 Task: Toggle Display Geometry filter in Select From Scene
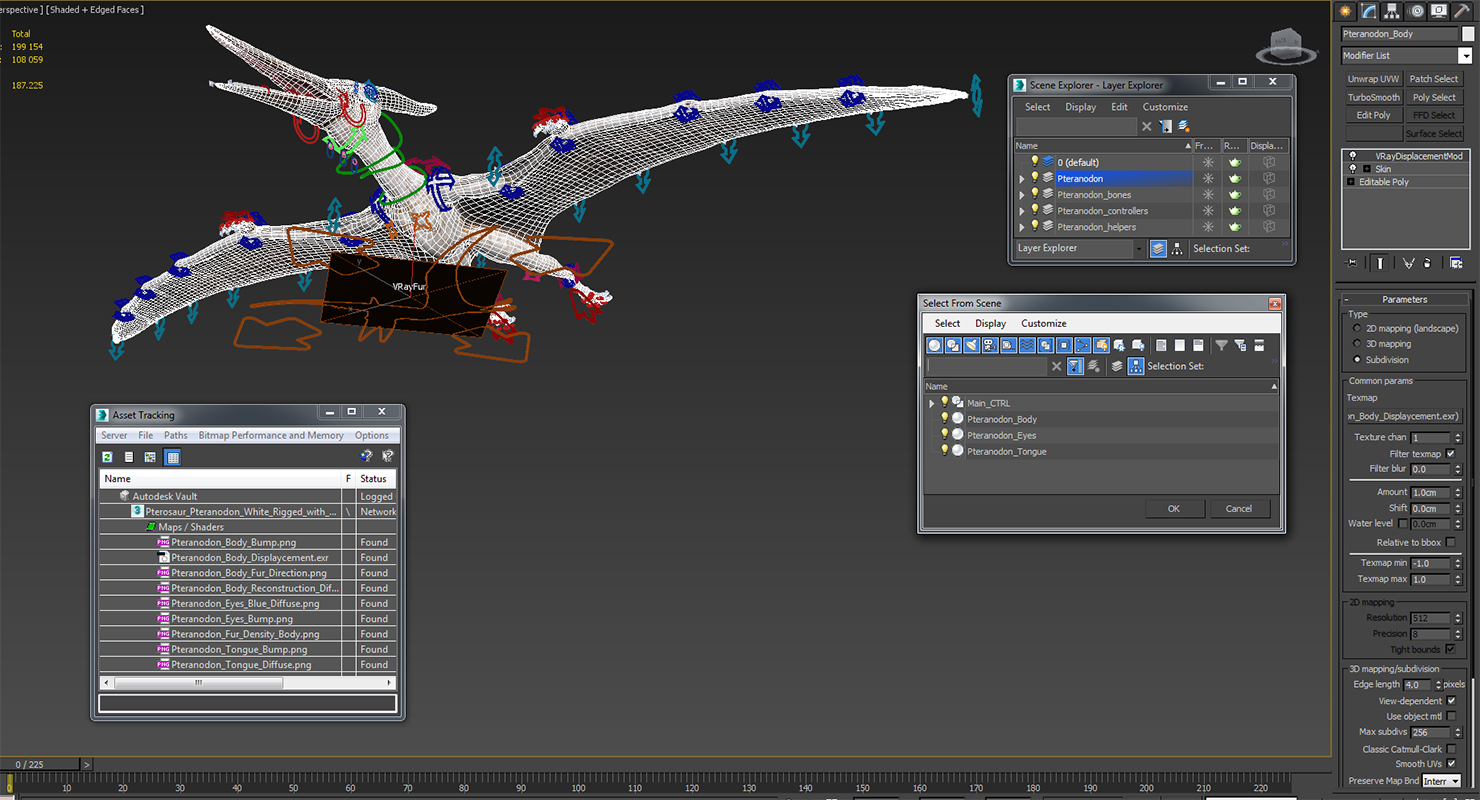pos(934,345)
